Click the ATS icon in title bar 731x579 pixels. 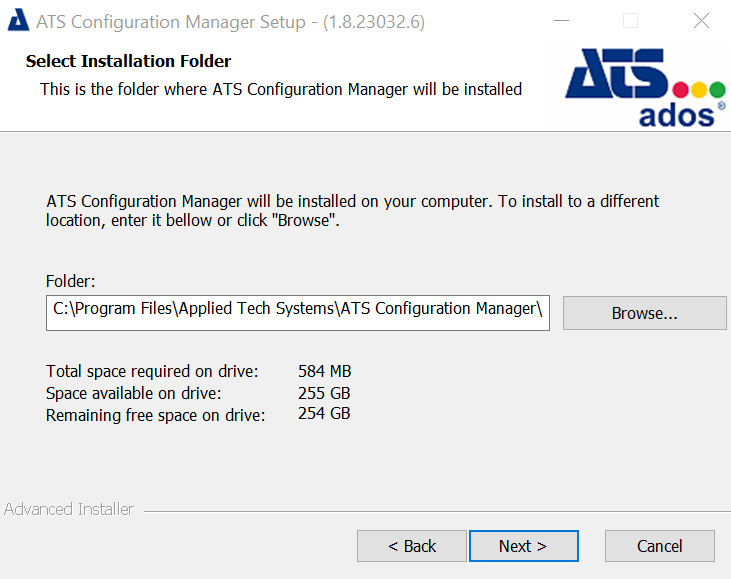pyautogui.click(x=17, y=22)
